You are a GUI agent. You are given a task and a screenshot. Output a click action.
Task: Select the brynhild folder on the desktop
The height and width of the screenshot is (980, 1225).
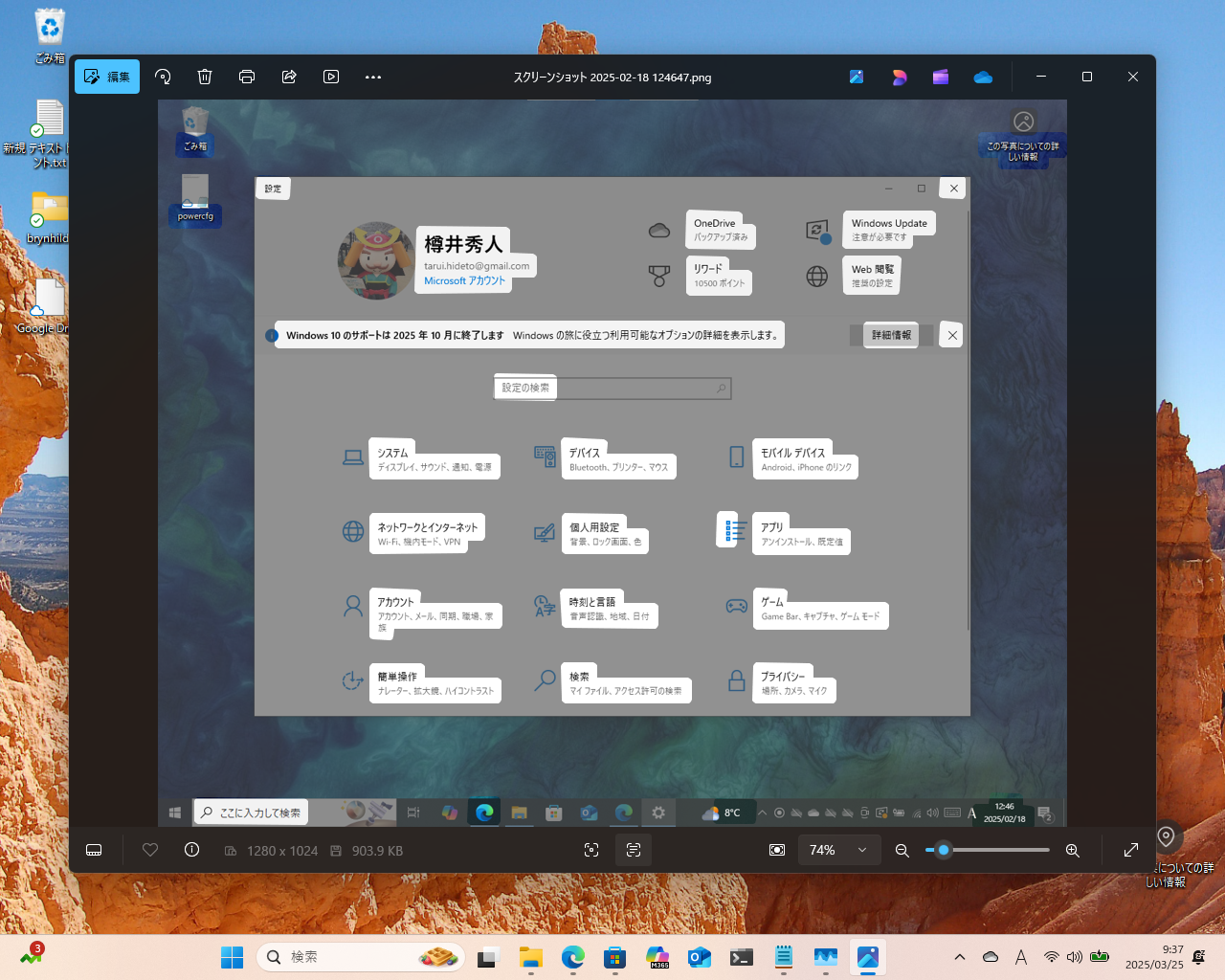pos(48,218)
